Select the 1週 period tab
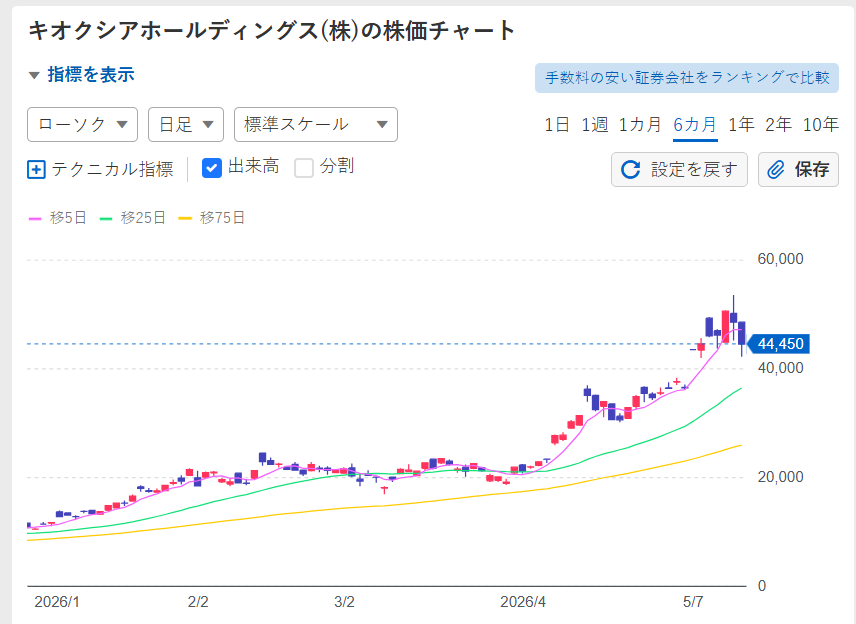856x624 pixels. click(594, 124)
